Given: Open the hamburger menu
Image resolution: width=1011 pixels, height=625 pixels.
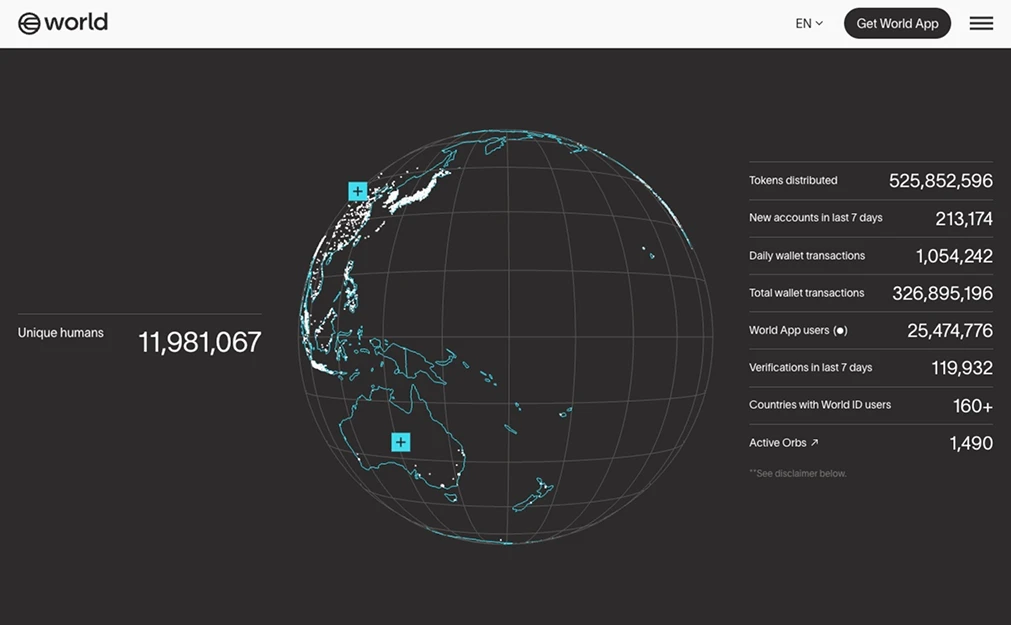Looking at the screenshot, I should pyautogui.click(x=981, y=23).
